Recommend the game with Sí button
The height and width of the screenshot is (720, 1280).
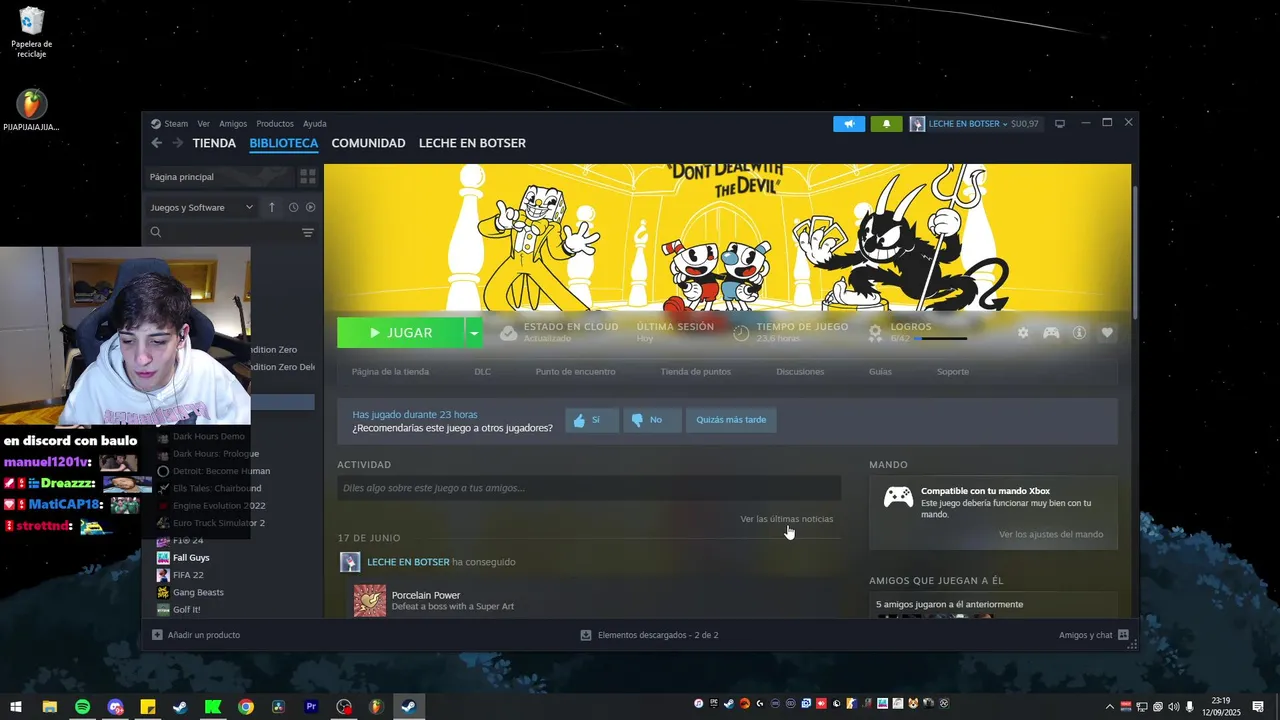(x=592, y=420)
